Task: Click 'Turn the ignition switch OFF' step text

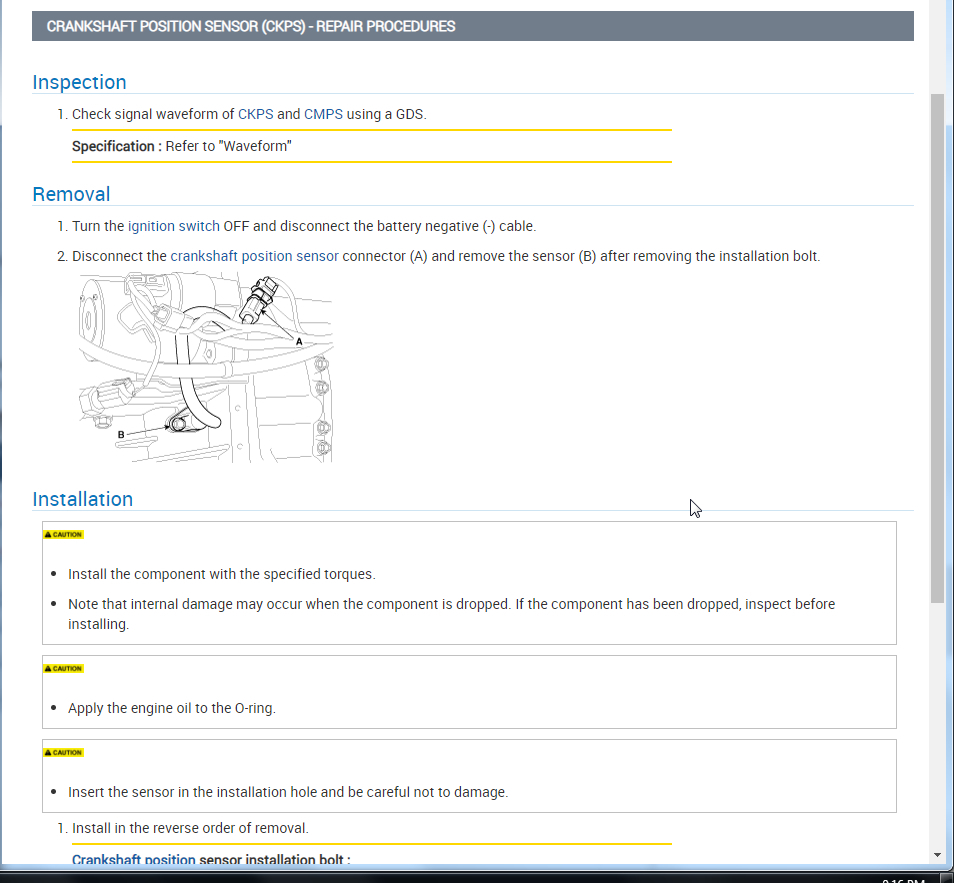Action: [x=304, y=226]
